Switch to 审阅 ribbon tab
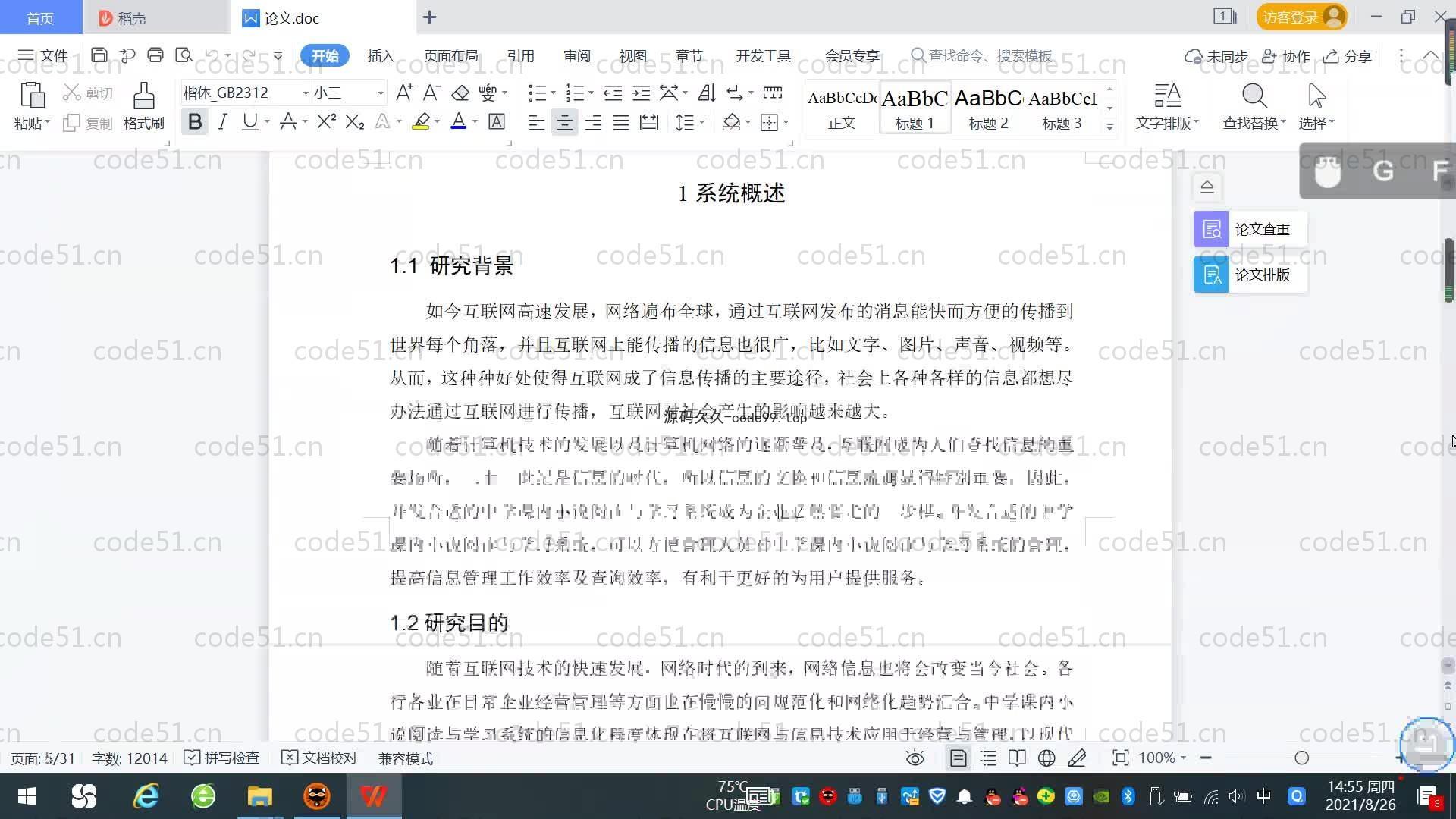The height and width of the screenshot is (819, 1456). pyautogui.click(x=576, y=55)
